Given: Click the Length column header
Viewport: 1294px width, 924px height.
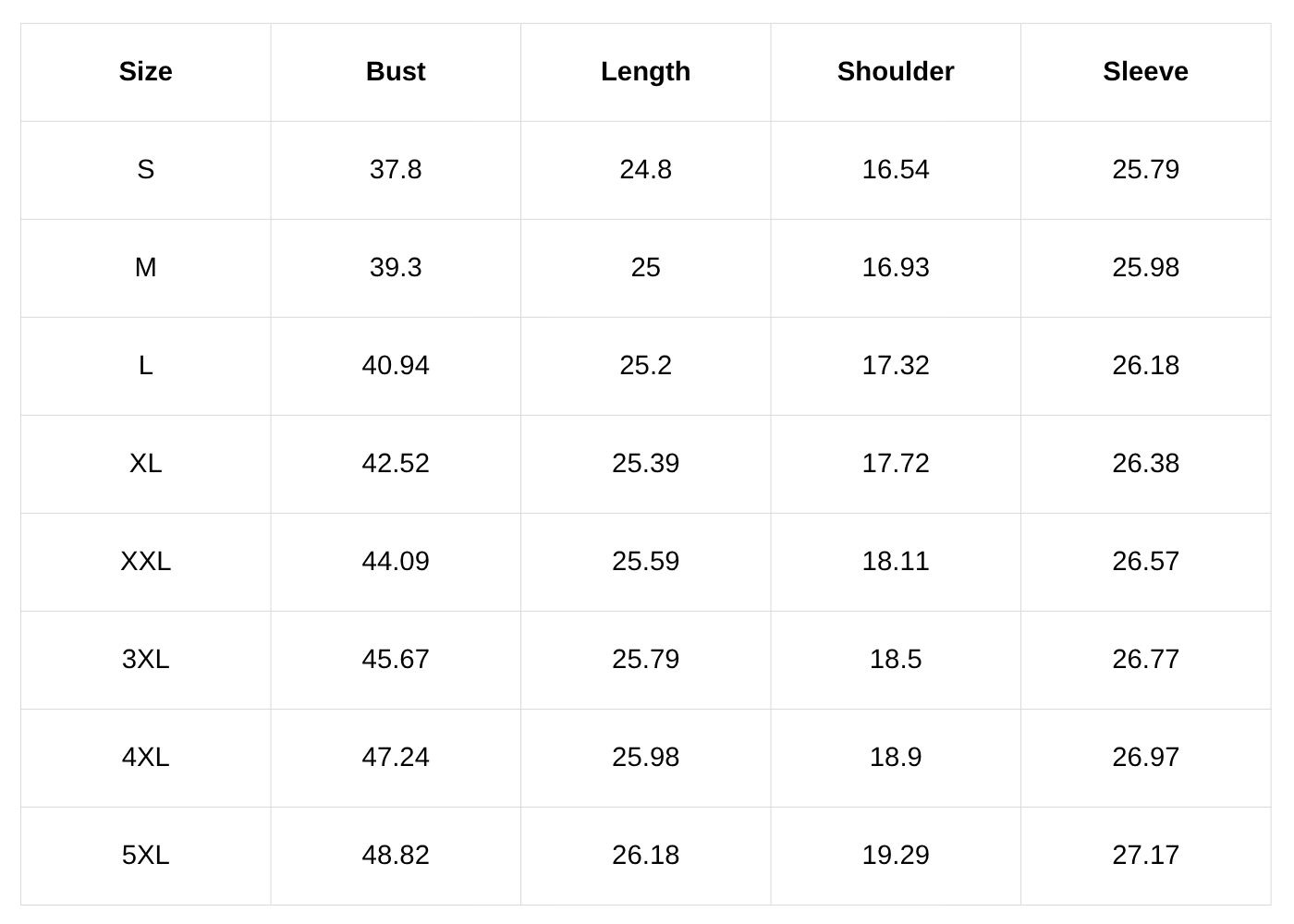Looking at the screenshot, I should tap(645, 72).
